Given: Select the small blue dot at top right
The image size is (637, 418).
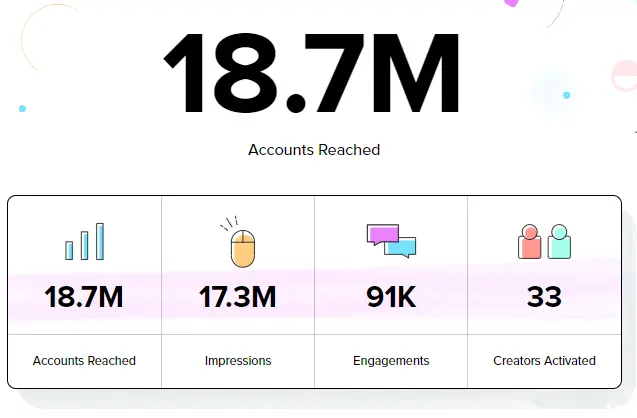Looking at the screenshot, I should 566,96.
